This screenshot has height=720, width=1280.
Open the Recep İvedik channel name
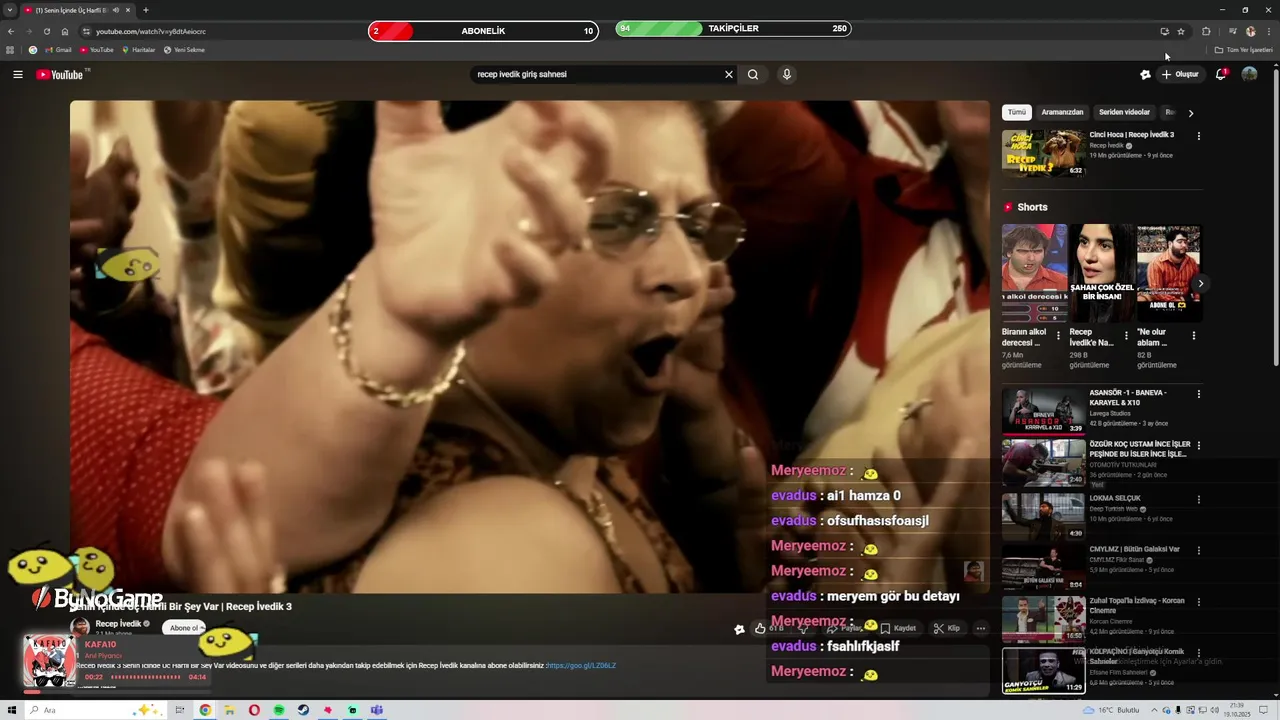118,624
